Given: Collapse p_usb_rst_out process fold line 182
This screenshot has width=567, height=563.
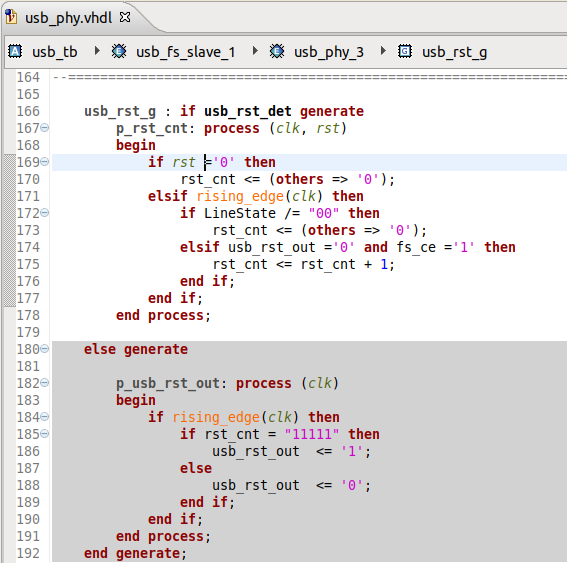Looking at the screenshot, I should [44, 383].
